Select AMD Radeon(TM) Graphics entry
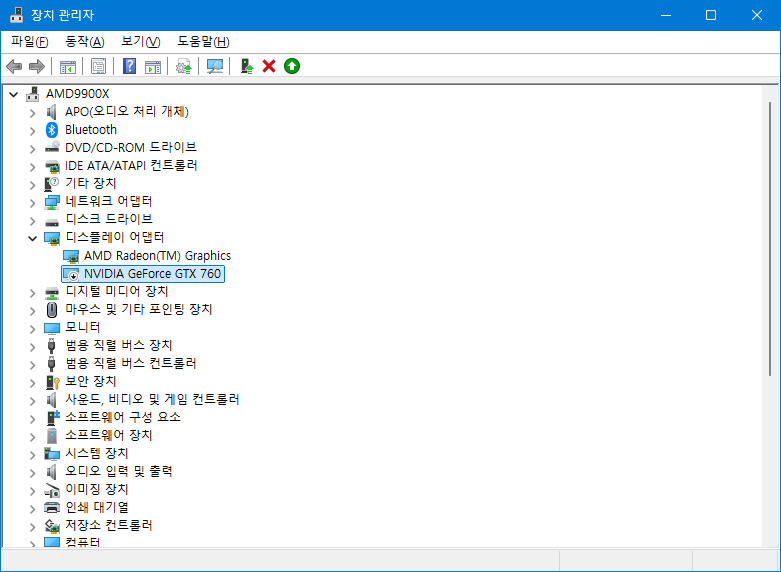 point(157,256)
